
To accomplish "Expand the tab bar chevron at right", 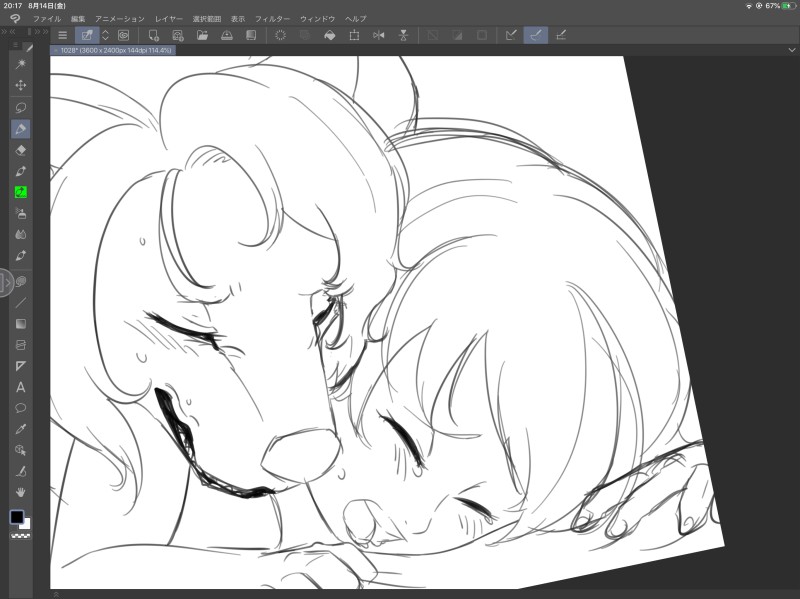I will pyautogui.click(x=792, y=50).
